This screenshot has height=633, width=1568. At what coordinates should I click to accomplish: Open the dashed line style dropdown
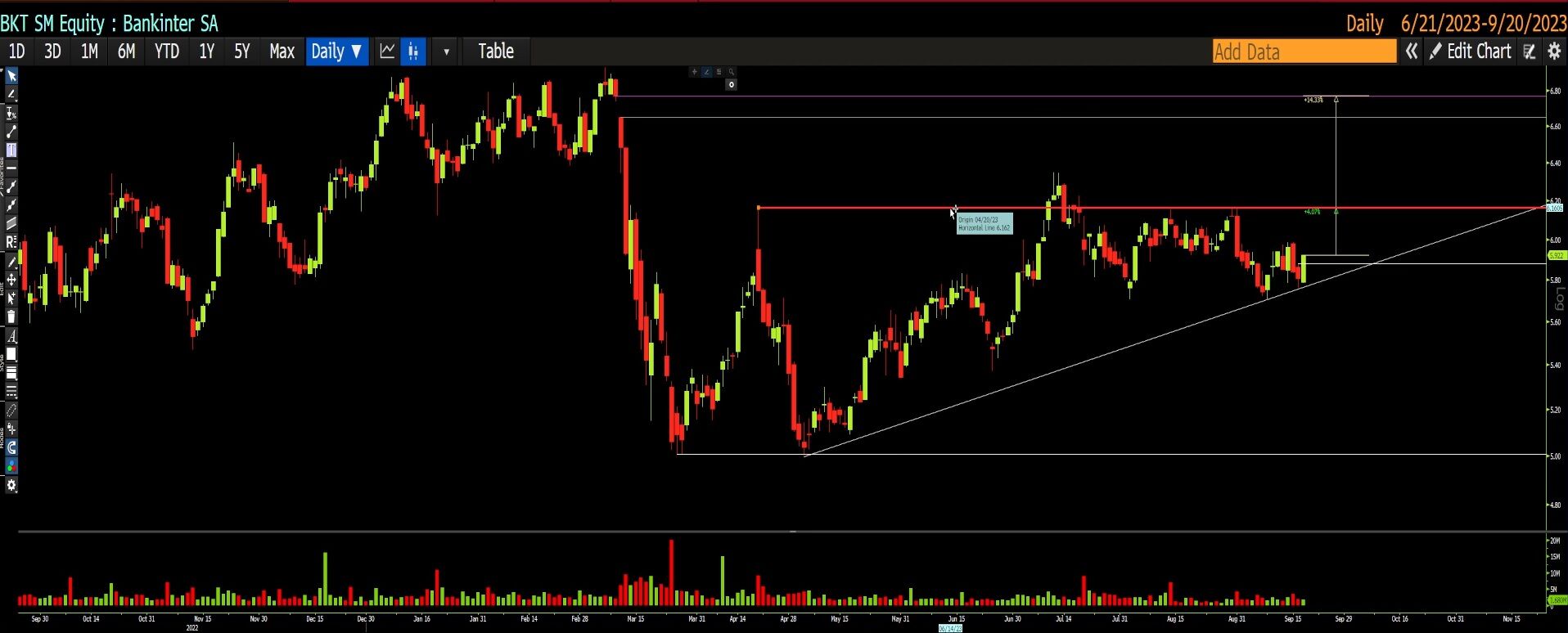tap(11, 392)
